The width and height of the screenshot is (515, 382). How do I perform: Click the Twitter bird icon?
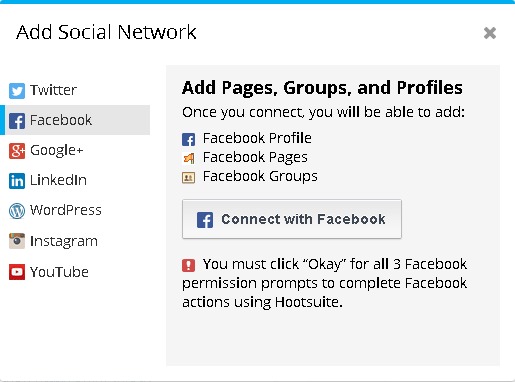pyautogui.click(x=17, y=91)
